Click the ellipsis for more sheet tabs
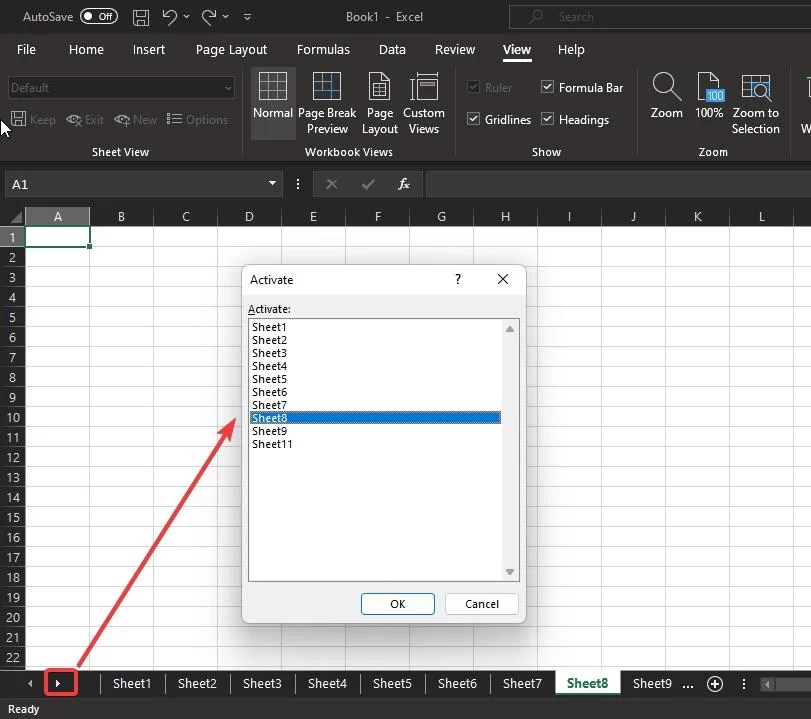Screen dimensions: 811x719 click(x=688, y=684)
